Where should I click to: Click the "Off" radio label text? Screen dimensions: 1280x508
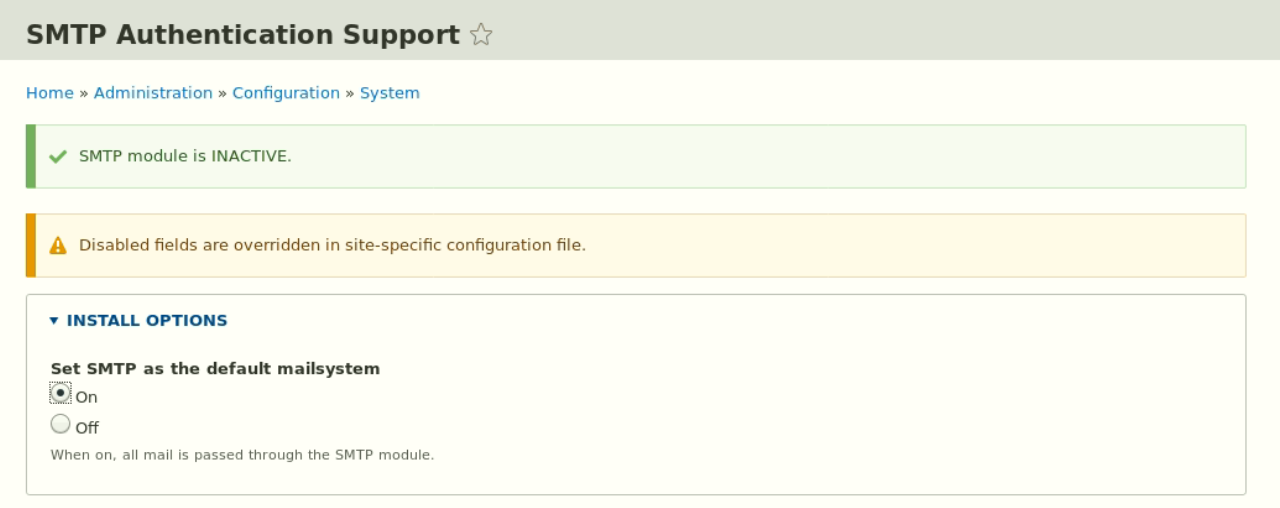[87, 428]
